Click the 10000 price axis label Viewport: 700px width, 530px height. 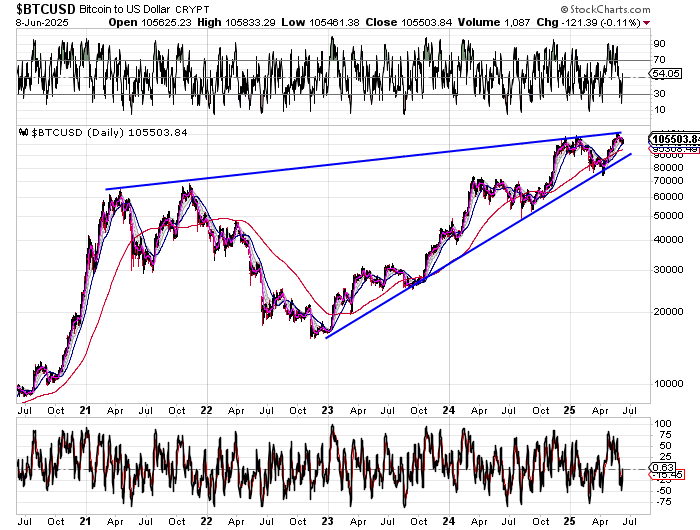click(x=666, y=384)
